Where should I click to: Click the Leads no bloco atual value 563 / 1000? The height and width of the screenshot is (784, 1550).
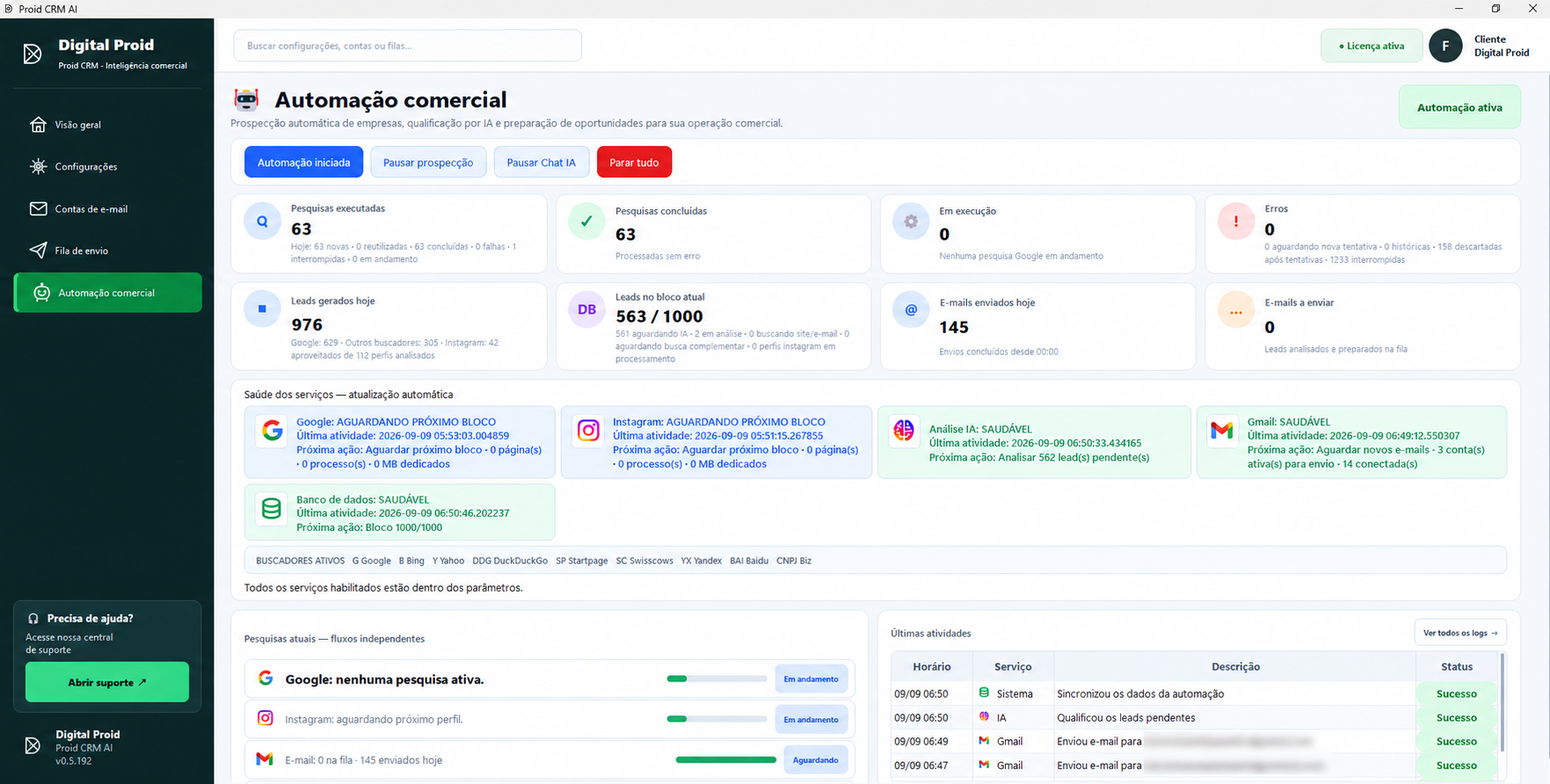point(659,316)
